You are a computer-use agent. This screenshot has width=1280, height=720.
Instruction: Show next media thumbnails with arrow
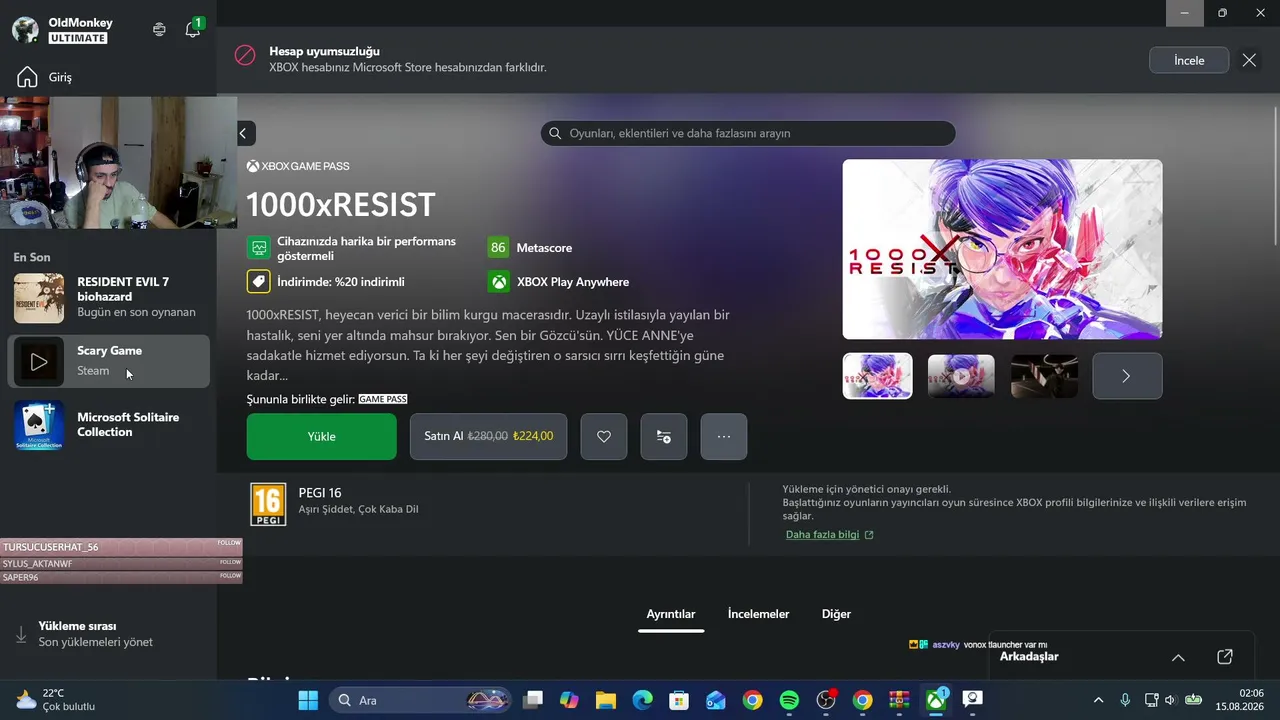(1127, 376)
